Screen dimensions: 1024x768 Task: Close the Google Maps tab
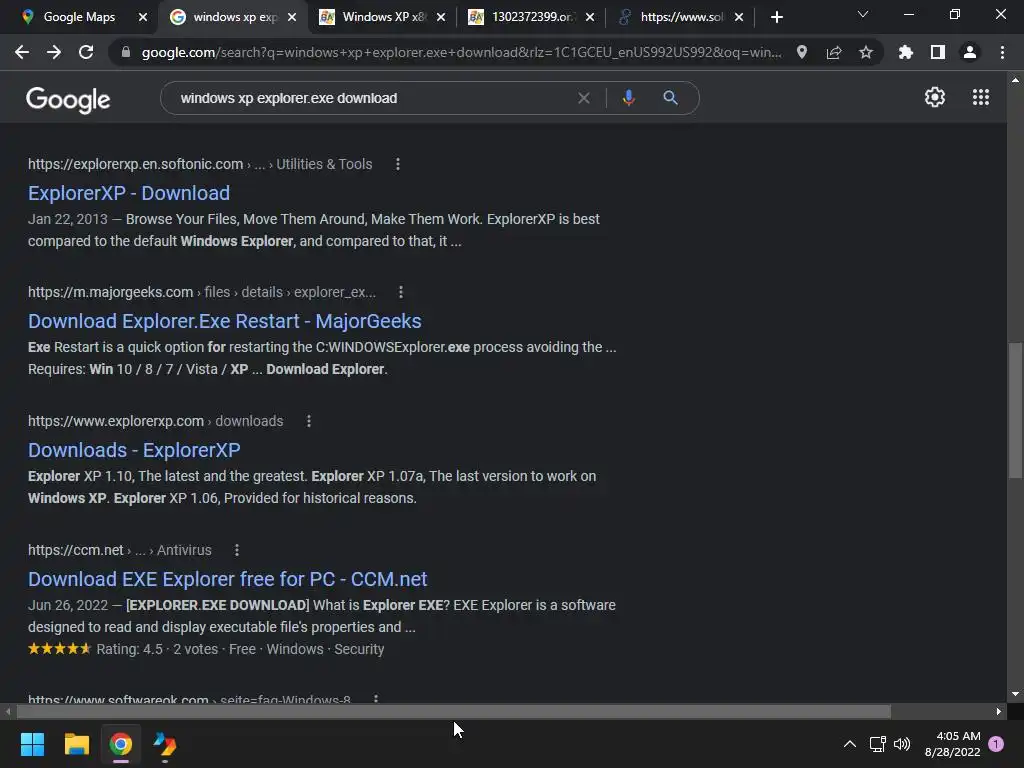pos(143,17)
